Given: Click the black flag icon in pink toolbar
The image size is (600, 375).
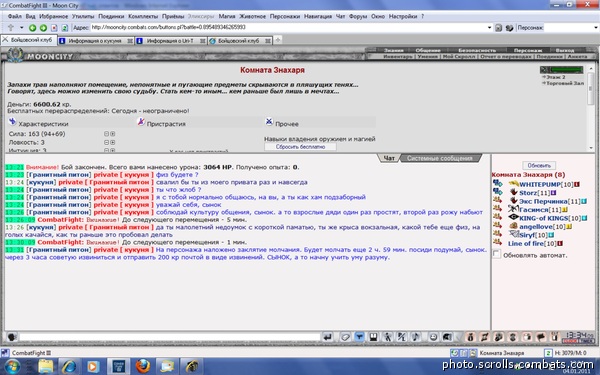Looking at the screenshot, I should click(541, 337).
